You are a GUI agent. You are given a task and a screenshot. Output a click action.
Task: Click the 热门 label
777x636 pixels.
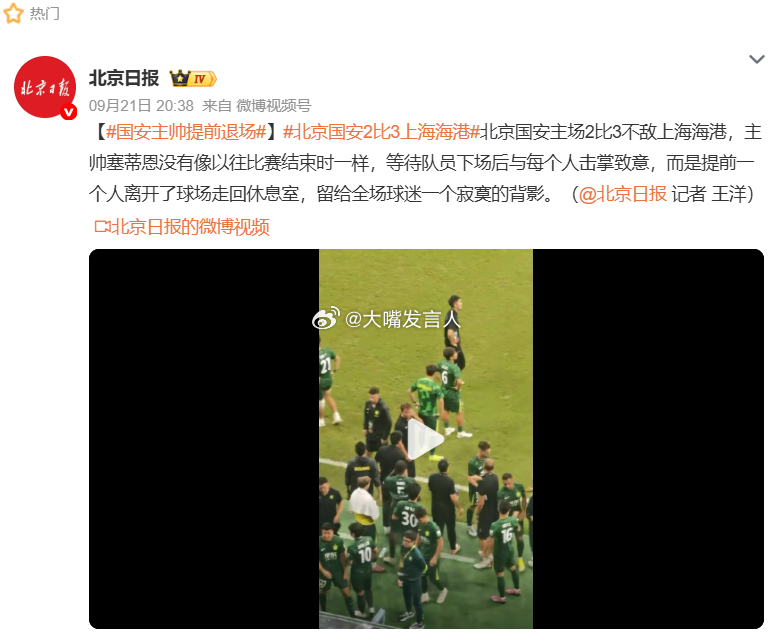click(x=45, y=13)
